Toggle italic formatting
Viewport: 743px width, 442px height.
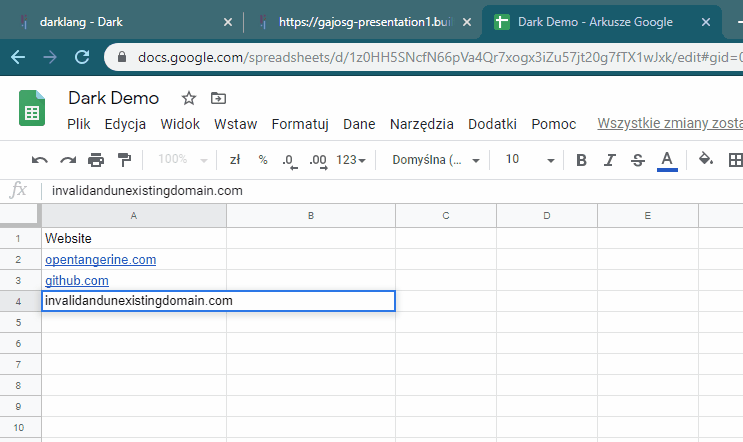(610, 160)
